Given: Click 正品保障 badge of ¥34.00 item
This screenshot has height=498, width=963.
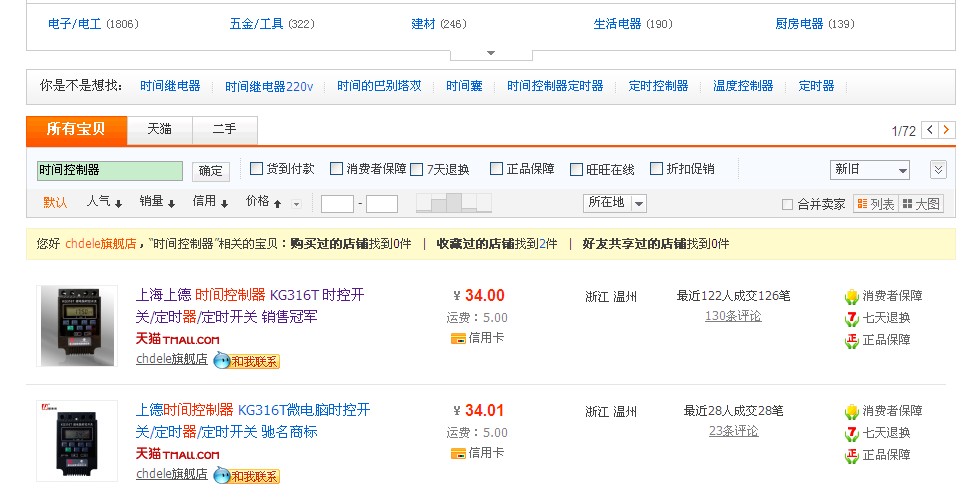Looking at the screenshot, I should click(877, 340).
